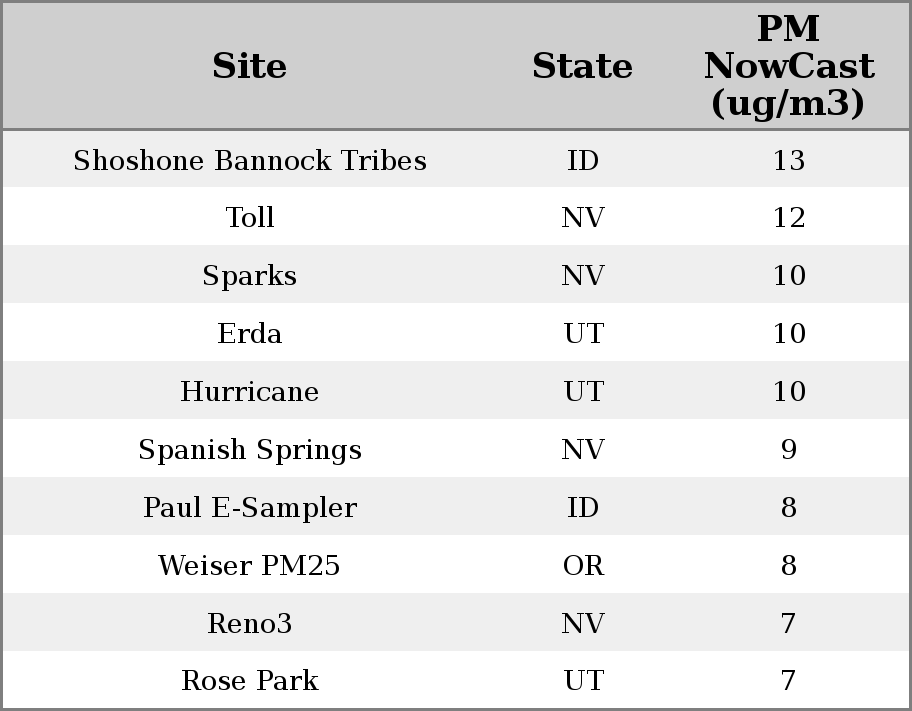Screen dimensions: 912x711
Task: Click the State column header
Action: point(582,66)
